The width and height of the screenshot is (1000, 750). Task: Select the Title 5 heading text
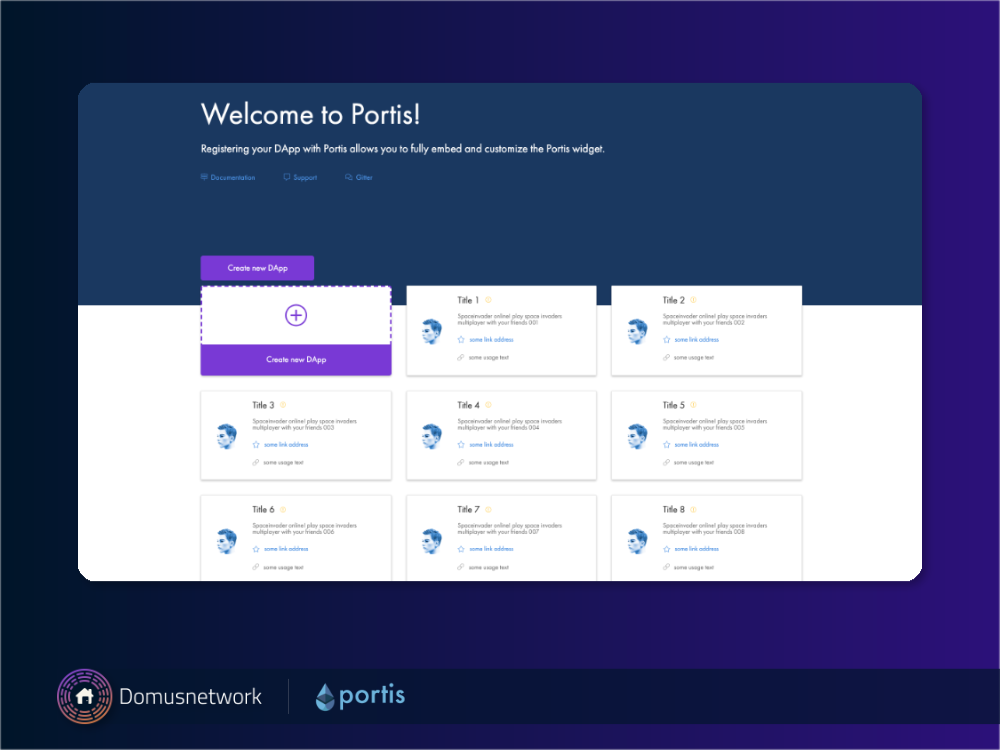[673, 405]
